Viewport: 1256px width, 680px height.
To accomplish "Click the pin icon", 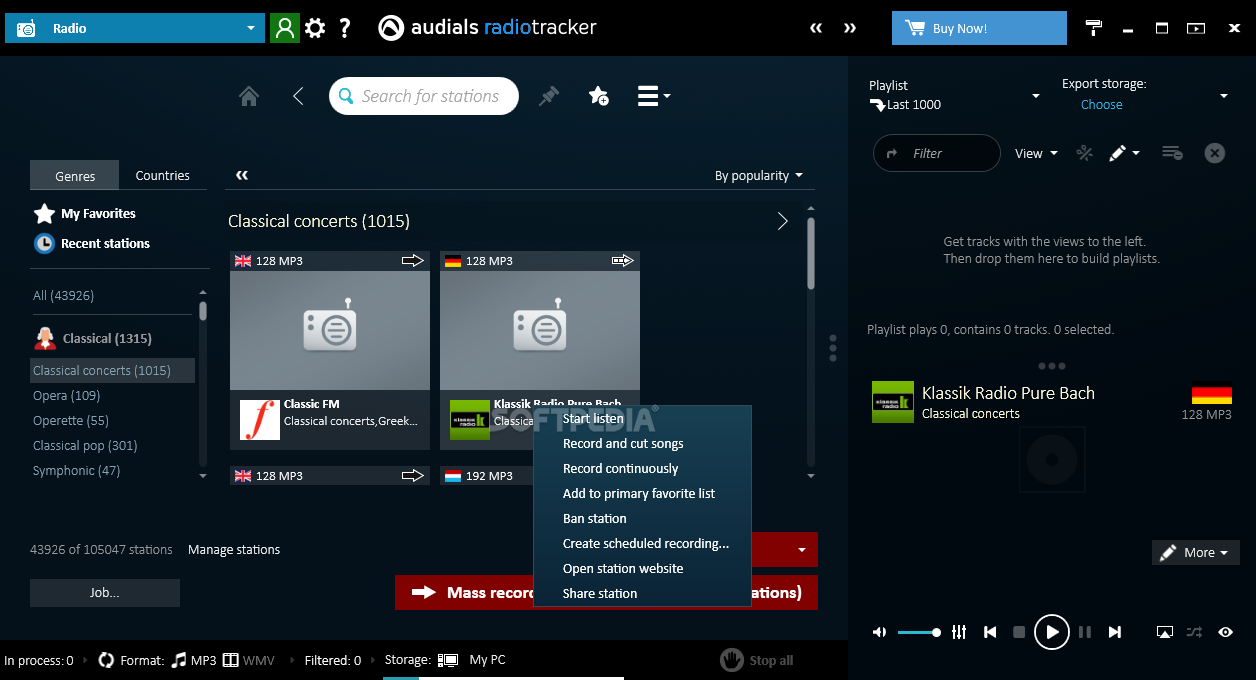I will pos(548,96).
